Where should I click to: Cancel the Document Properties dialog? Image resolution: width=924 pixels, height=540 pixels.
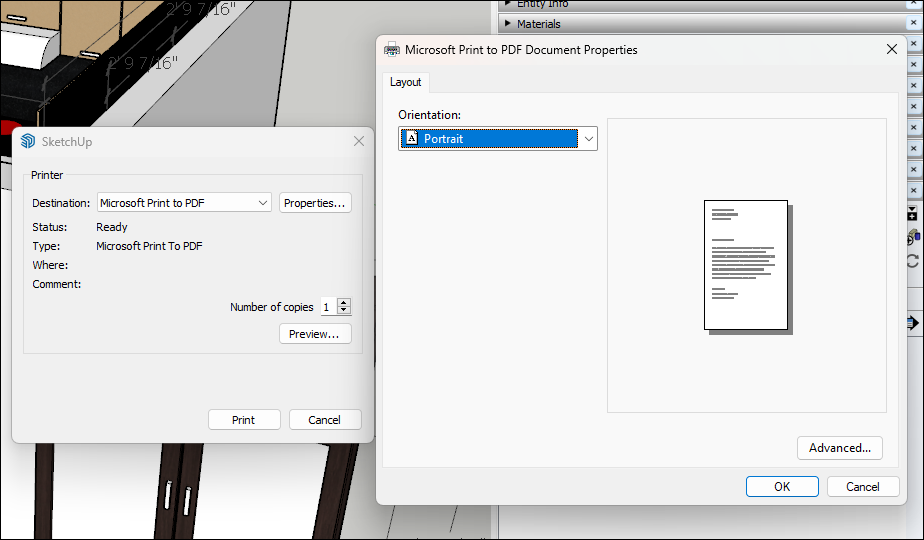[x=863, y=486]
